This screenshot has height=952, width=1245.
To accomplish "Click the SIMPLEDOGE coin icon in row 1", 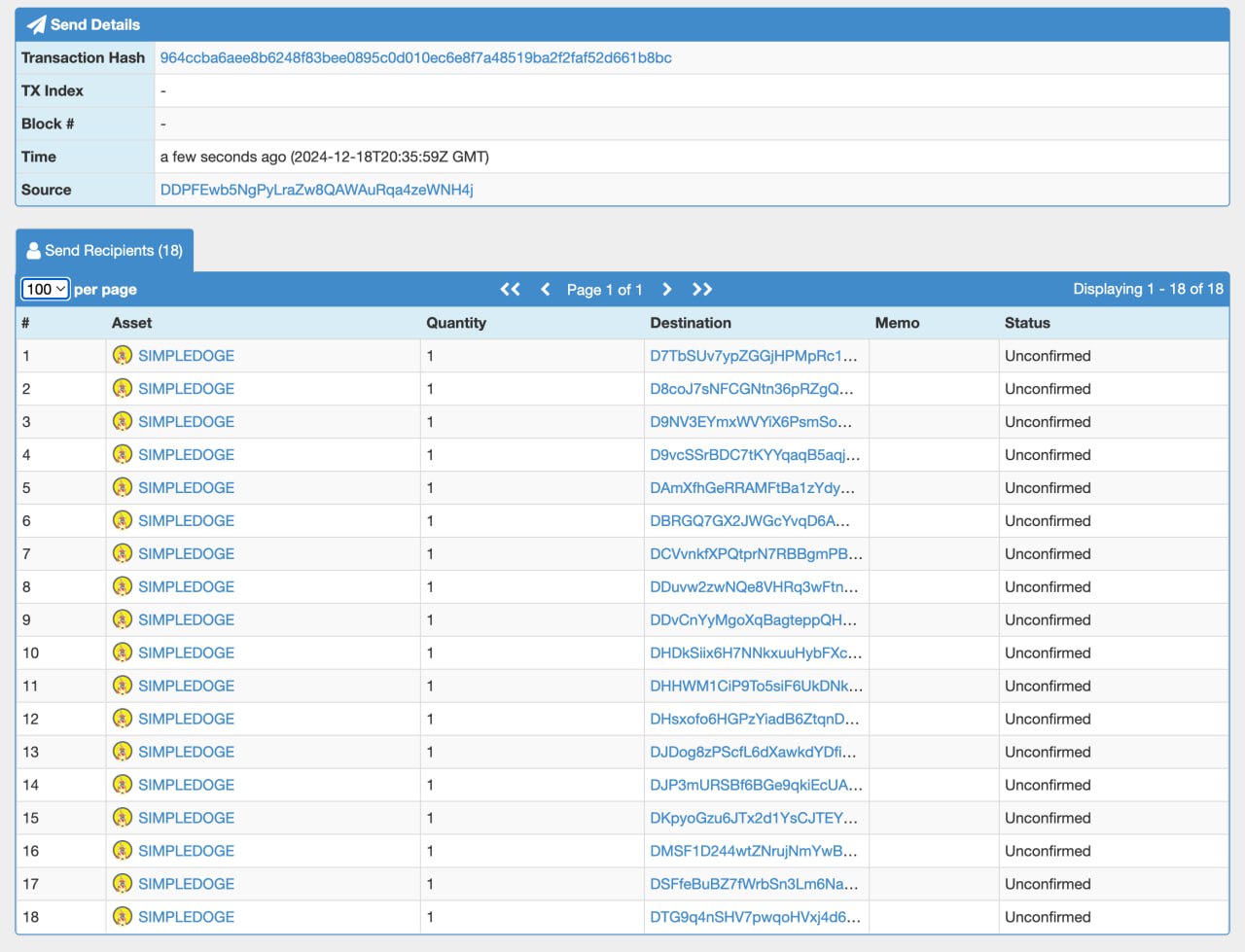I will [123, 356].
